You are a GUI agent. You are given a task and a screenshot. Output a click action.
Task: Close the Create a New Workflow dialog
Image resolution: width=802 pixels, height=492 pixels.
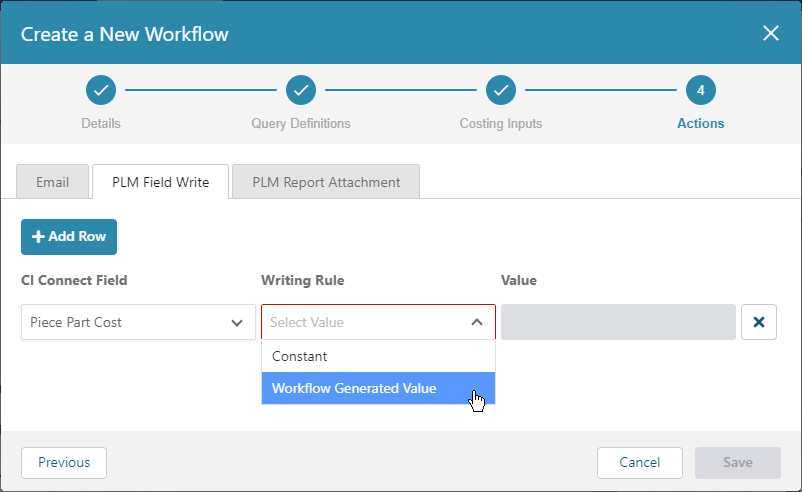tap(771, 33)
